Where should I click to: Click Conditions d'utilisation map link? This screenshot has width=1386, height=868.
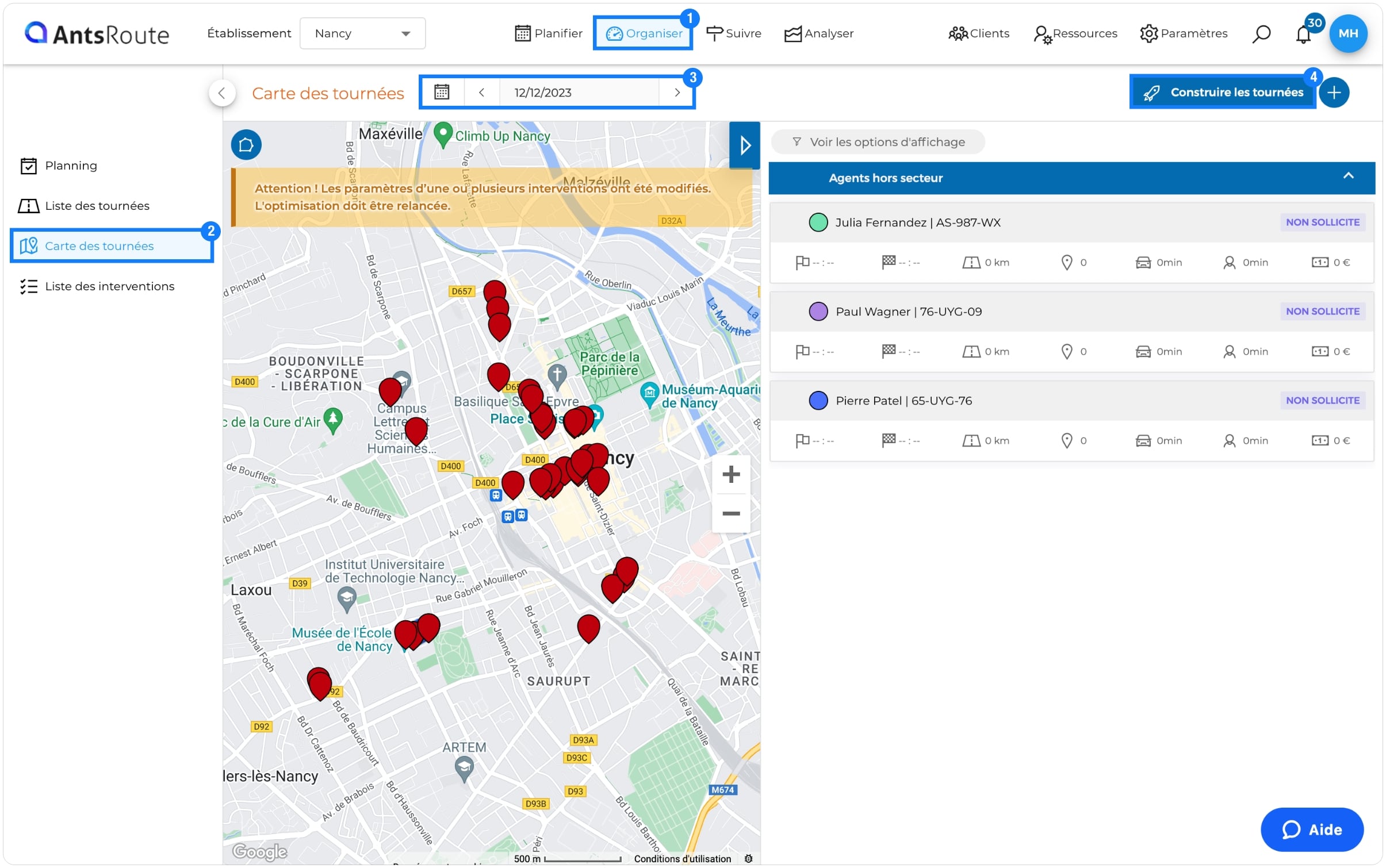[682, 859]
